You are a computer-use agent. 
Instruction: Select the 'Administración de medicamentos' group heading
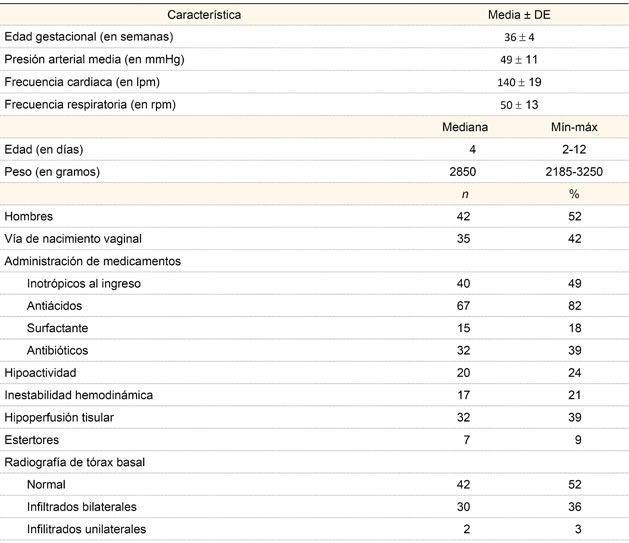coord(93,261)
